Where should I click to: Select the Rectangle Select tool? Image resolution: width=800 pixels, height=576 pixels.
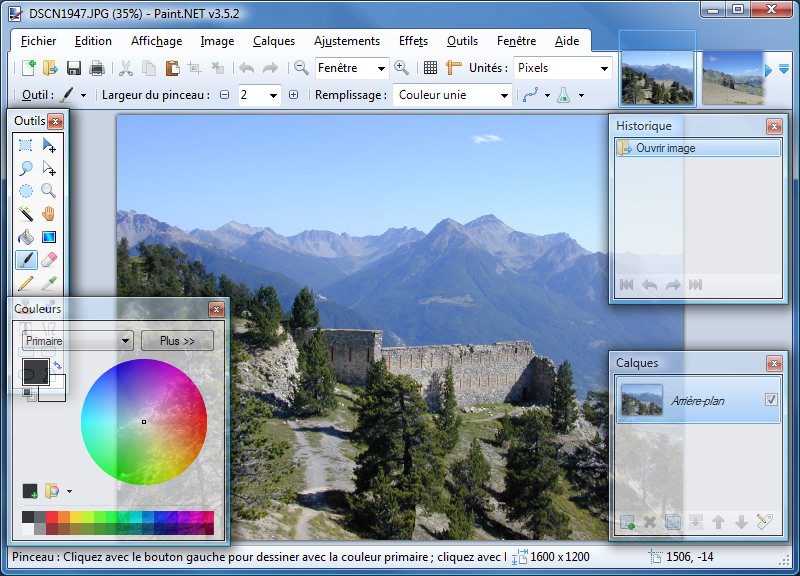[26, 146]
